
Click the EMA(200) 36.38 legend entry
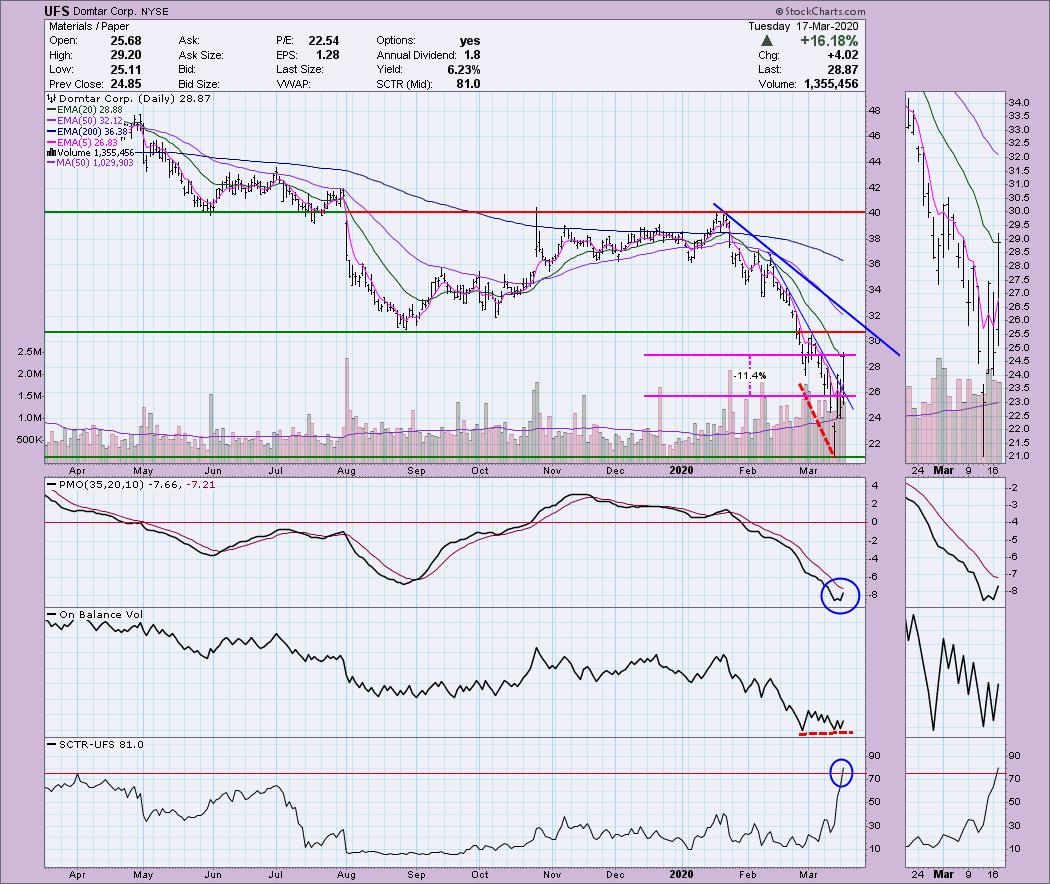coord(88,132)
